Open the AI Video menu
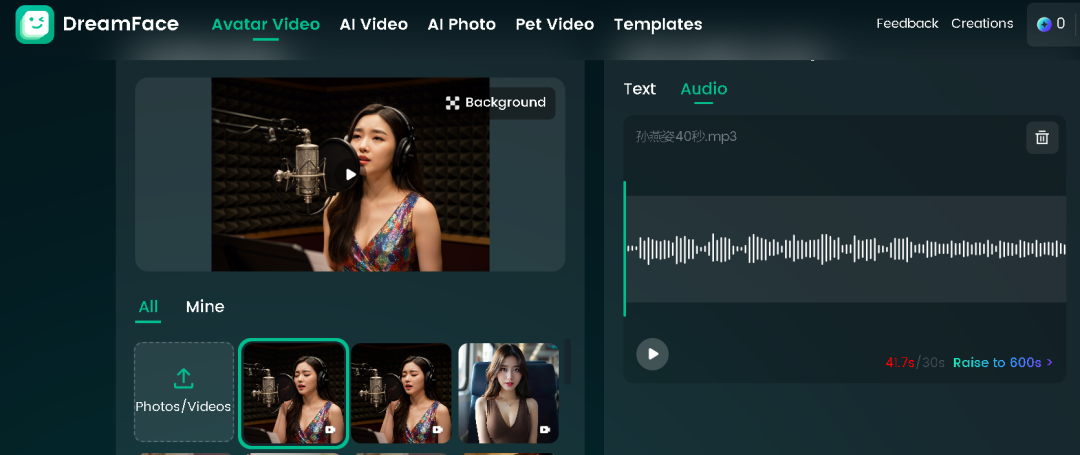1080x455 pixels. 373,24
